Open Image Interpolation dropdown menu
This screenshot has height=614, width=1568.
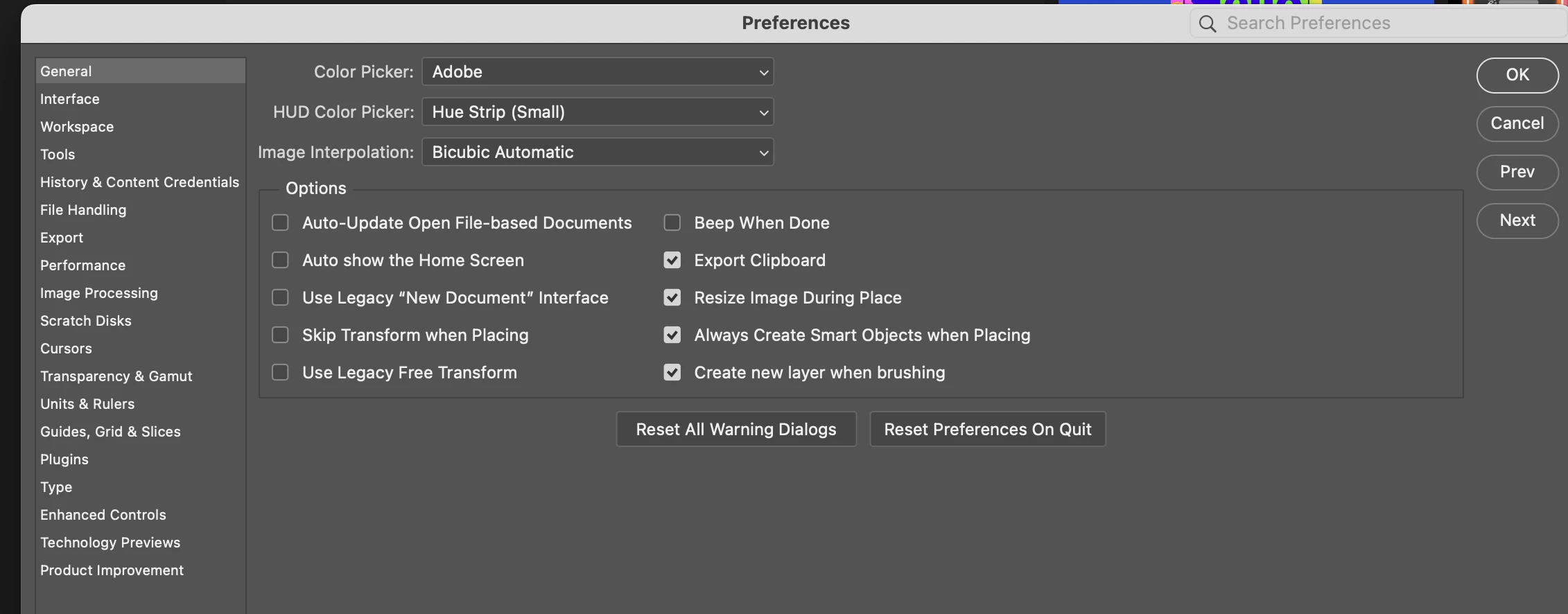598,152
